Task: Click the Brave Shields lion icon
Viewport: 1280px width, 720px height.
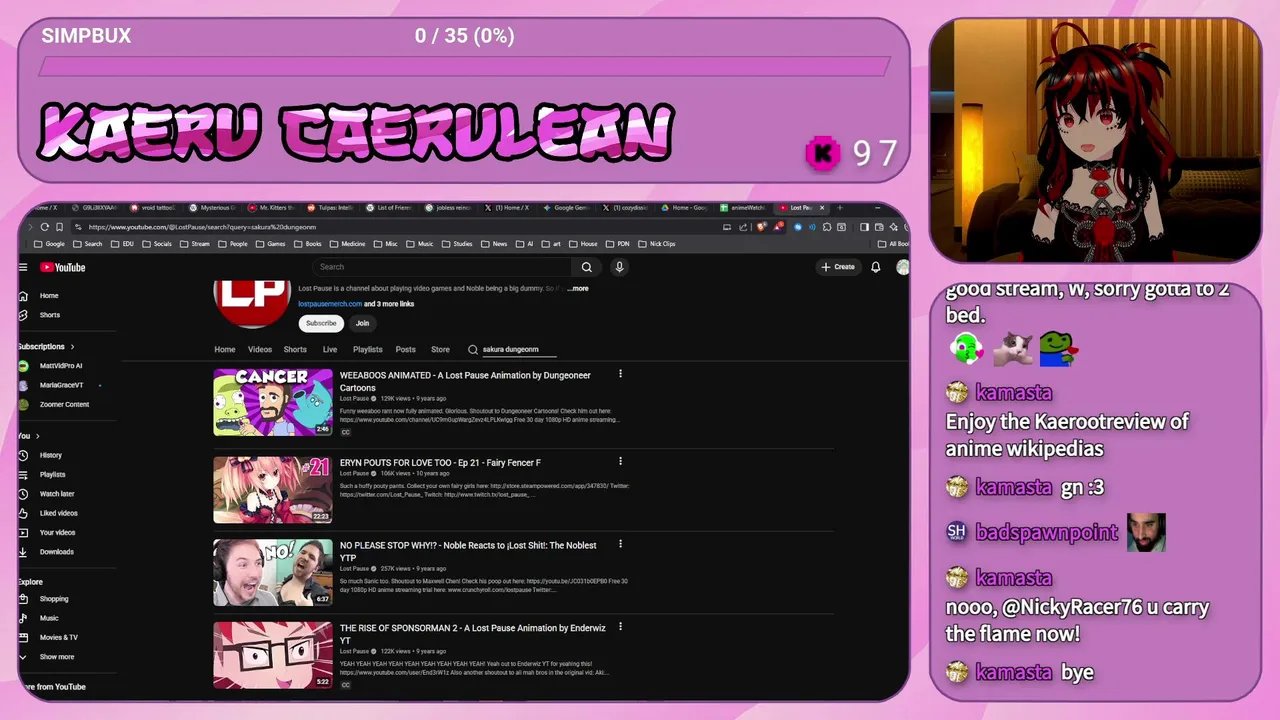Action: click(x=762, y=227)
